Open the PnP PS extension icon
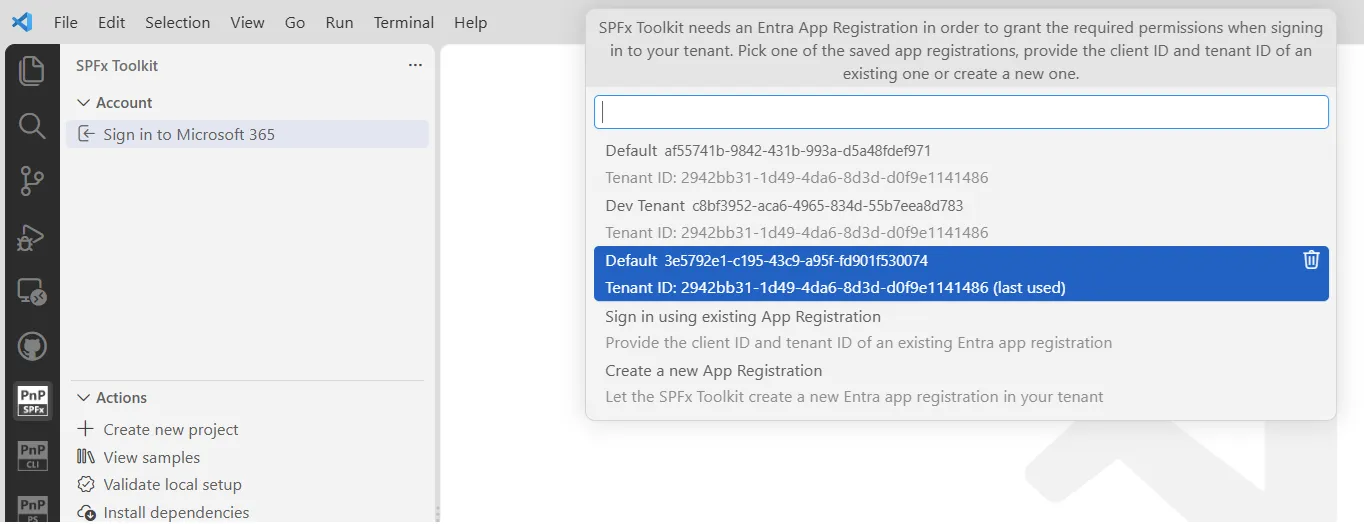 33,508
